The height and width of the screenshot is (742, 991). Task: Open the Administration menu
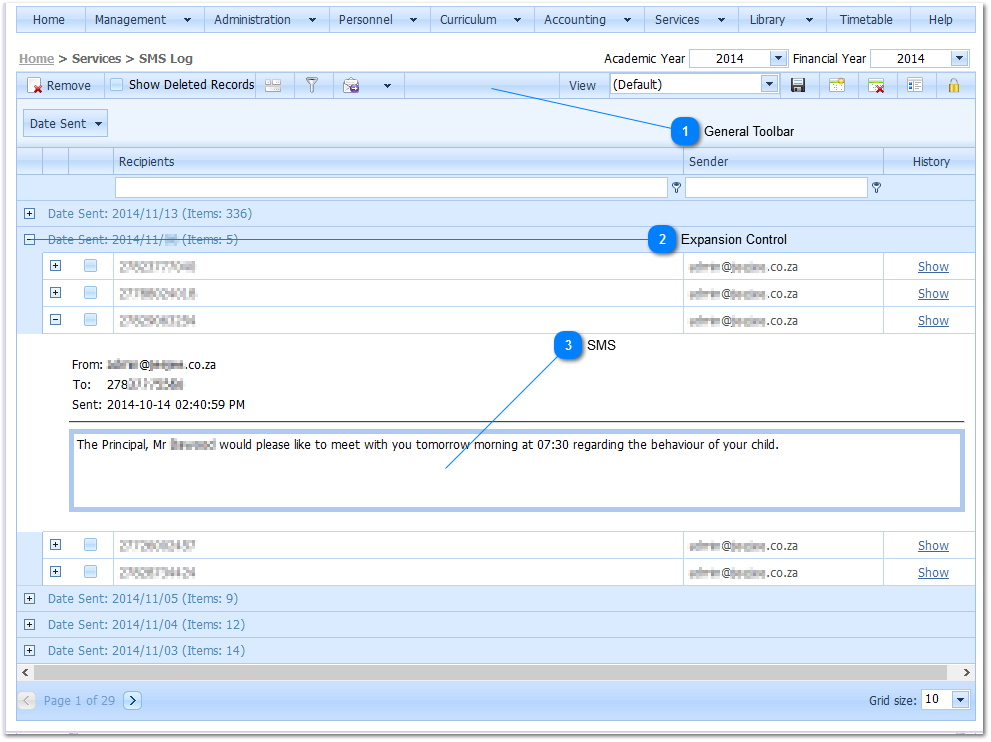point(265,20)
